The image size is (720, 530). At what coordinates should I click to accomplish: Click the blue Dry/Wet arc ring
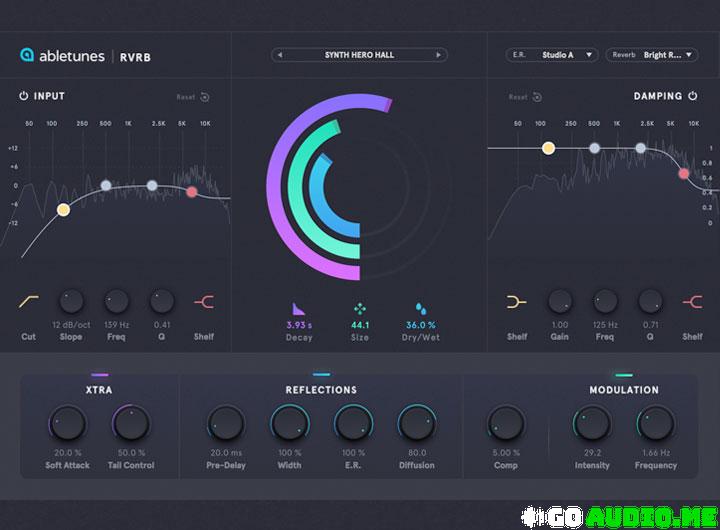[317, 188]
